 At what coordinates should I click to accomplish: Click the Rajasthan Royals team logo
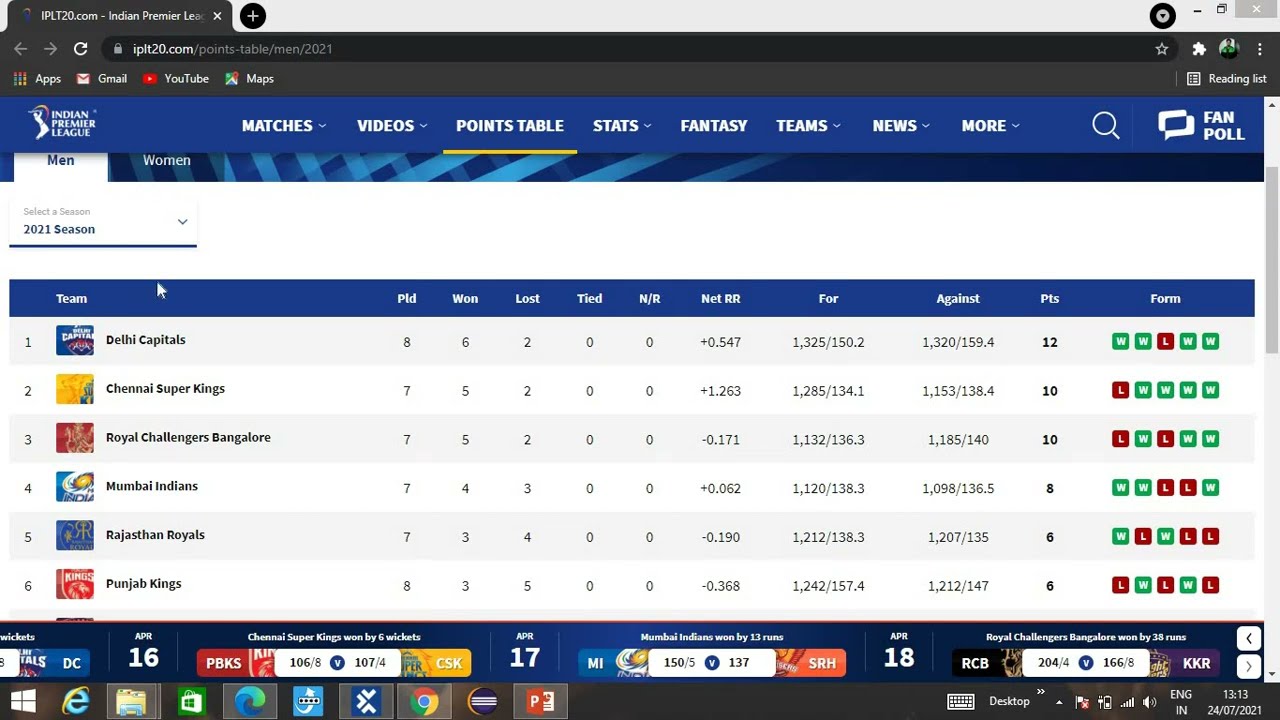[x=75, y=536]
